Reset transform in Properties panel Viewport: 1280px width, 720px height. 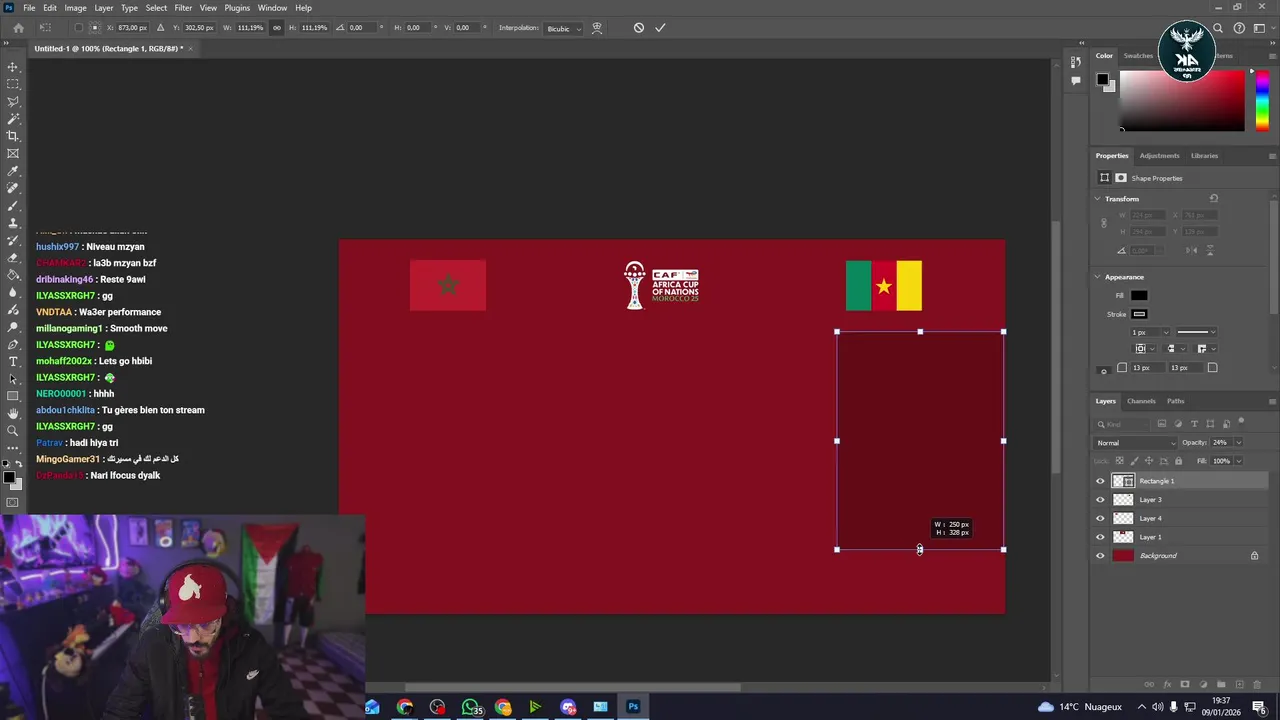(1214, 198)
